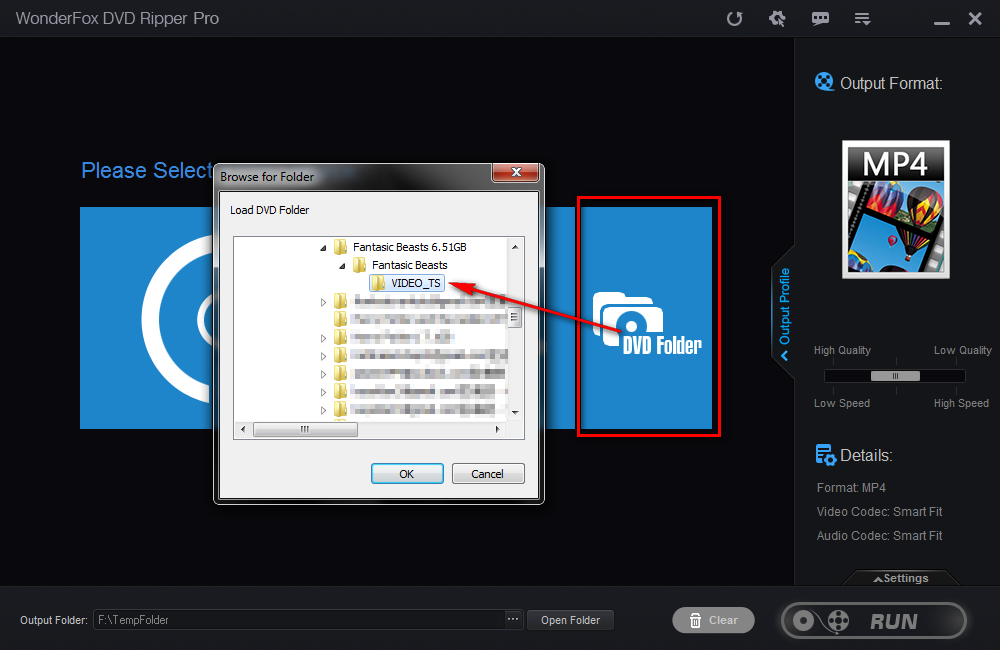
Task: Click the Details icon in right panel
Action: (825, 455)
